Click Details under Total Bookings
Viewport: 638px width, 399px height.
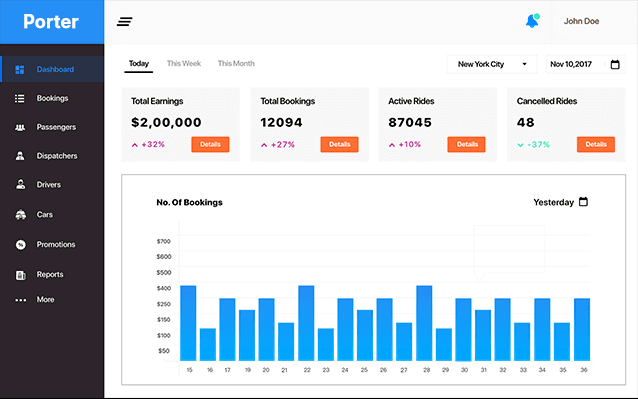[x=339, y=144]
